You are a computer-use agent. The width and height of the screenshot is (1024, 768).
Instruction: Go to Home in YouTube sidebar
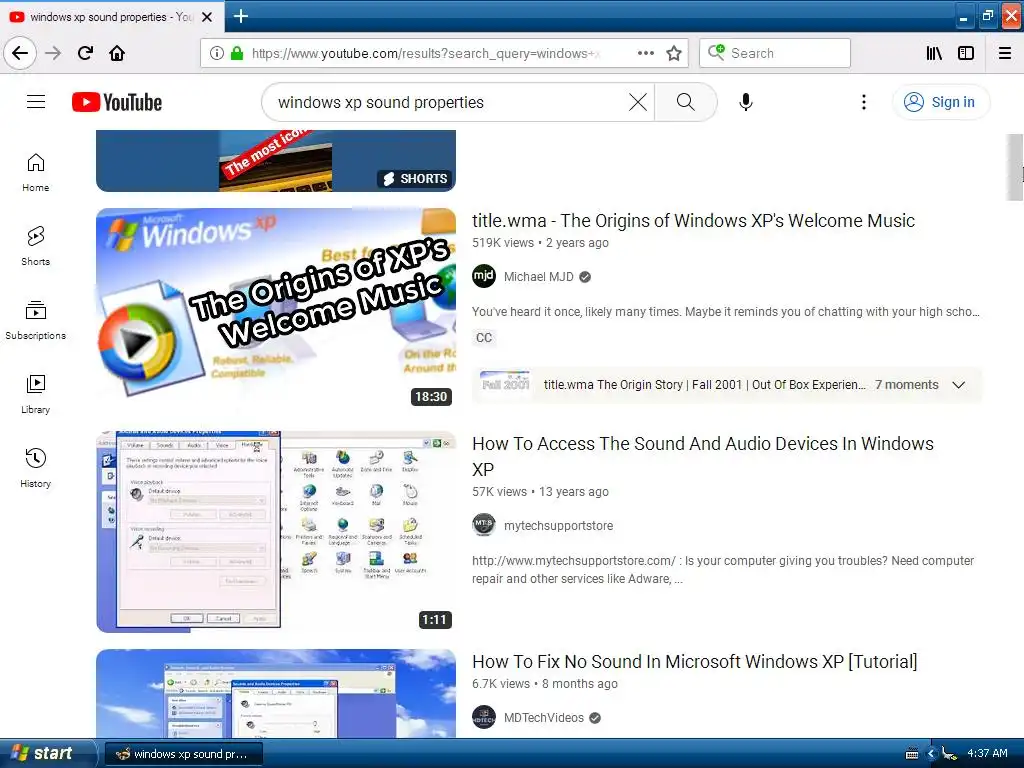click(x=35, y=172)
